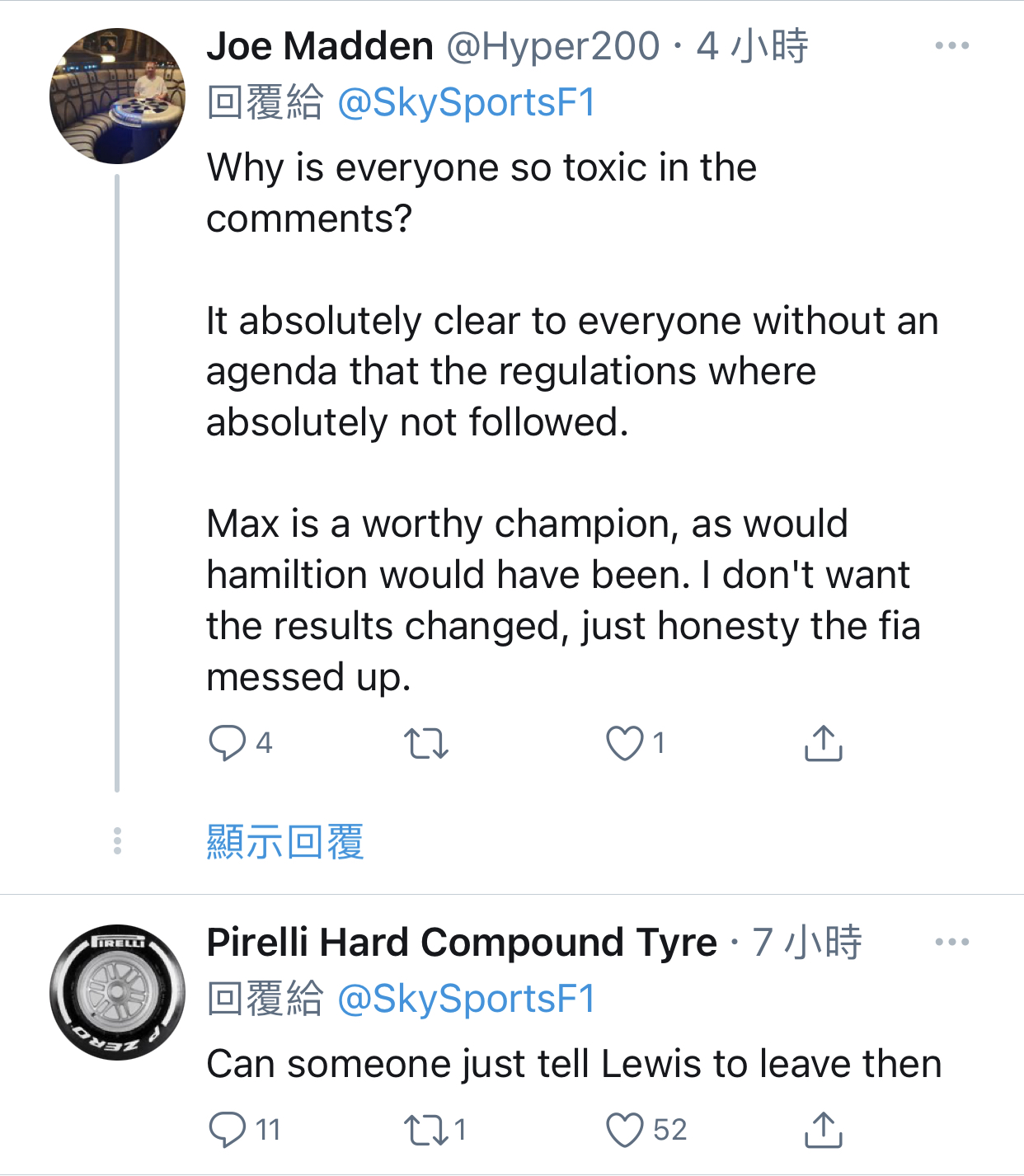Viewport: 1024px width, 1176px height.
Task: Reply to Pirelli Hard Compound Tyre tweet
Action: 228,1129
